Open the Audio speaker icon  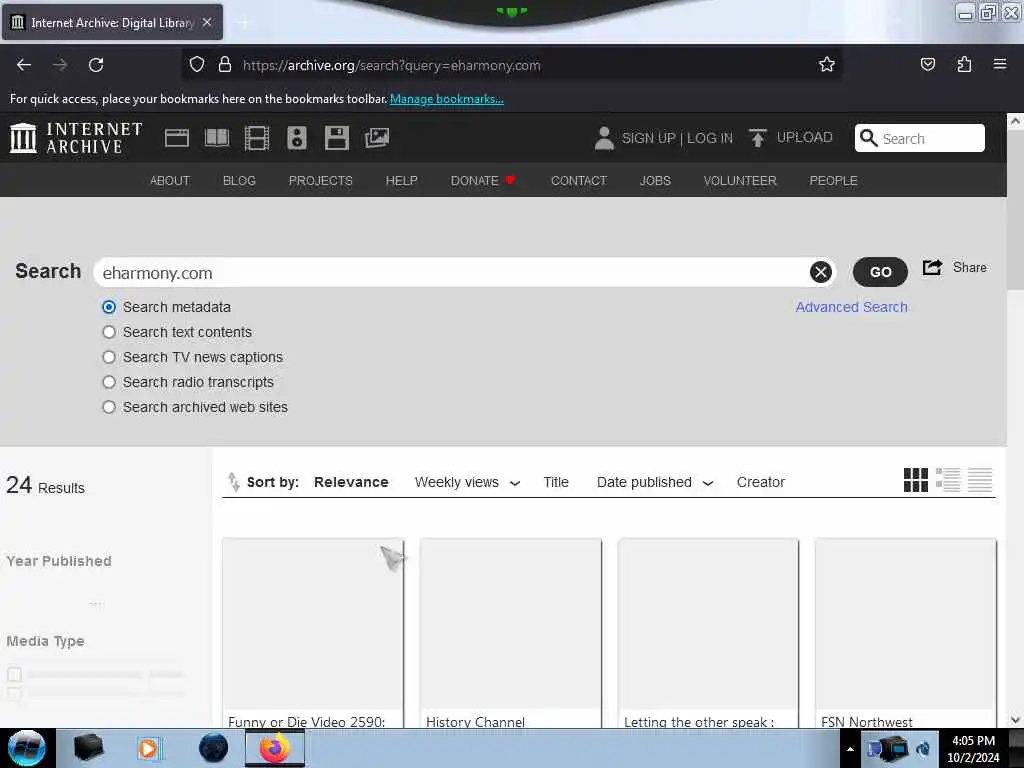coord(296,138)
